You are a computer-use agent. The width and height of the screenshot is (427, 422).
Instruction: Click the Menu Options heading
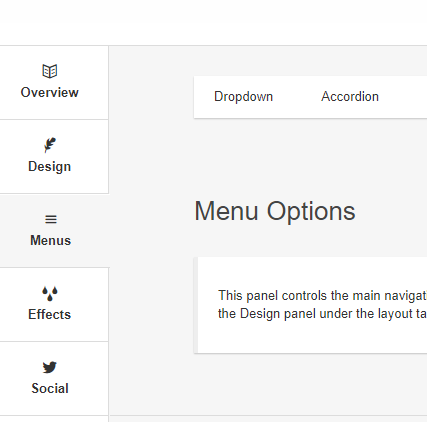click(275, 211)
